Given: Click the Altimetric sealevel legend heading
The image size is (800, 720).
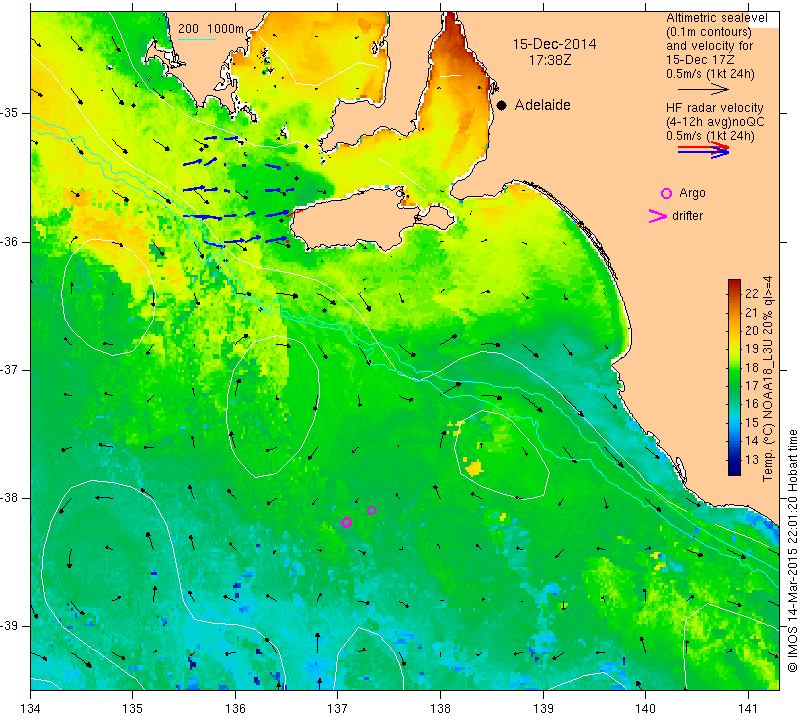Looking at the screenshot, I should pyautogui.click(x=716, y=18).
